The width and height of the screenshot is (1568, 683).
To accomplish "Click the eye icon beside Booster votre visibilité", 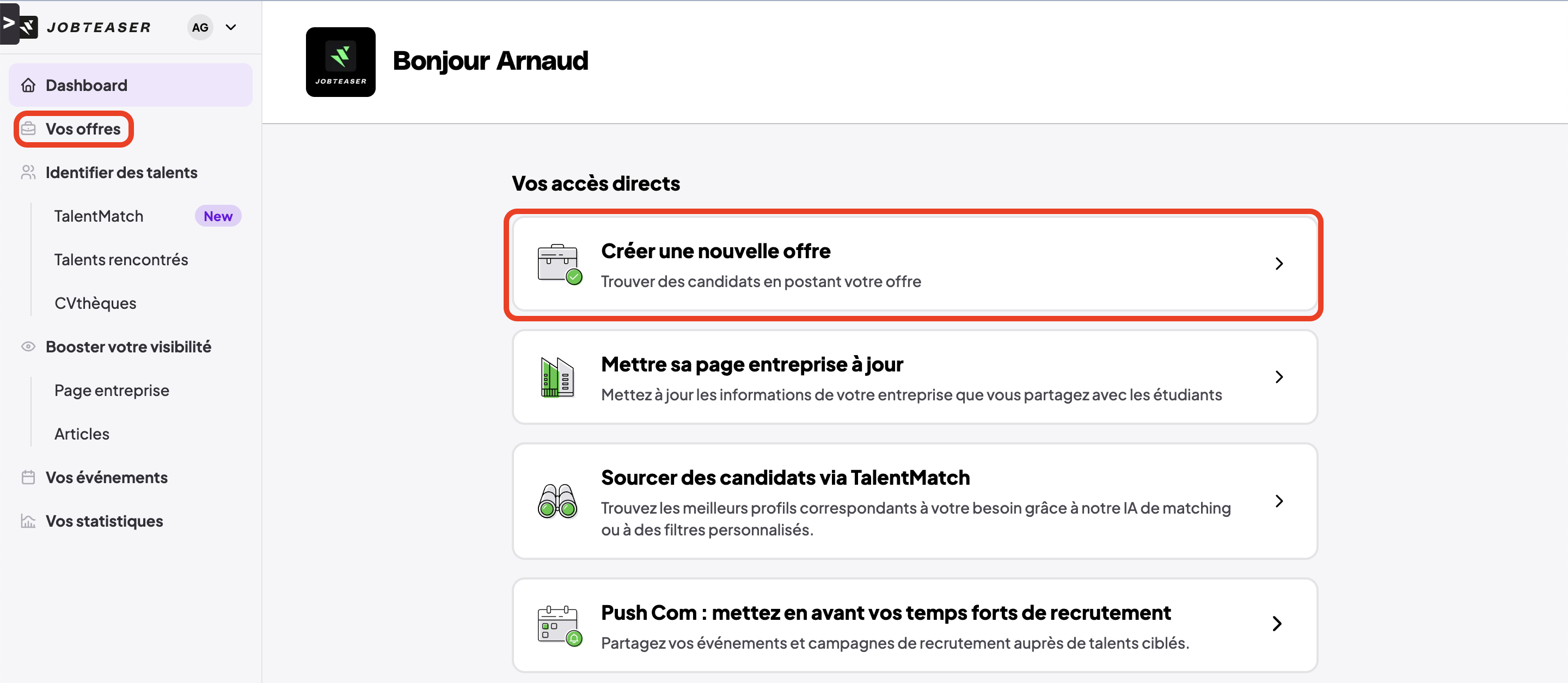I will coord(28,347).
